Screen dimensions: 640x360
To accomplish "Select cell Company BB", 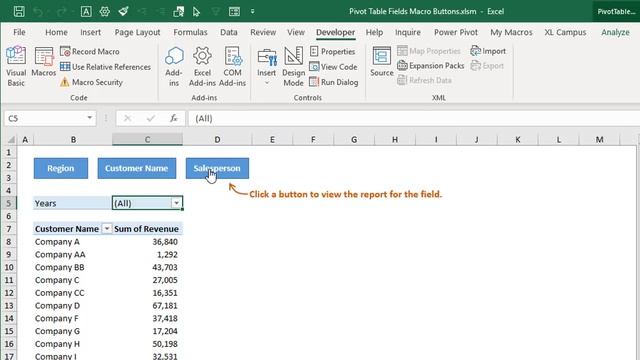I will click(x=73, y=267).
